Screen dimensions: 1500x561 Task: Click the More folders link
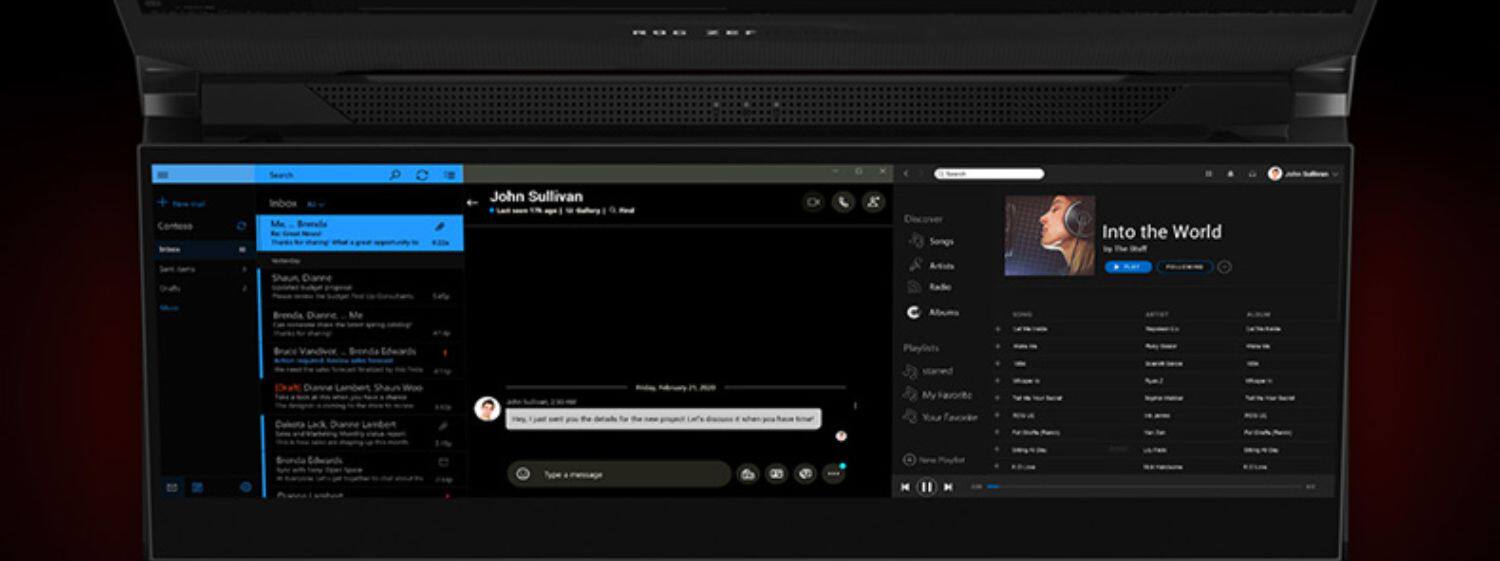169,308
